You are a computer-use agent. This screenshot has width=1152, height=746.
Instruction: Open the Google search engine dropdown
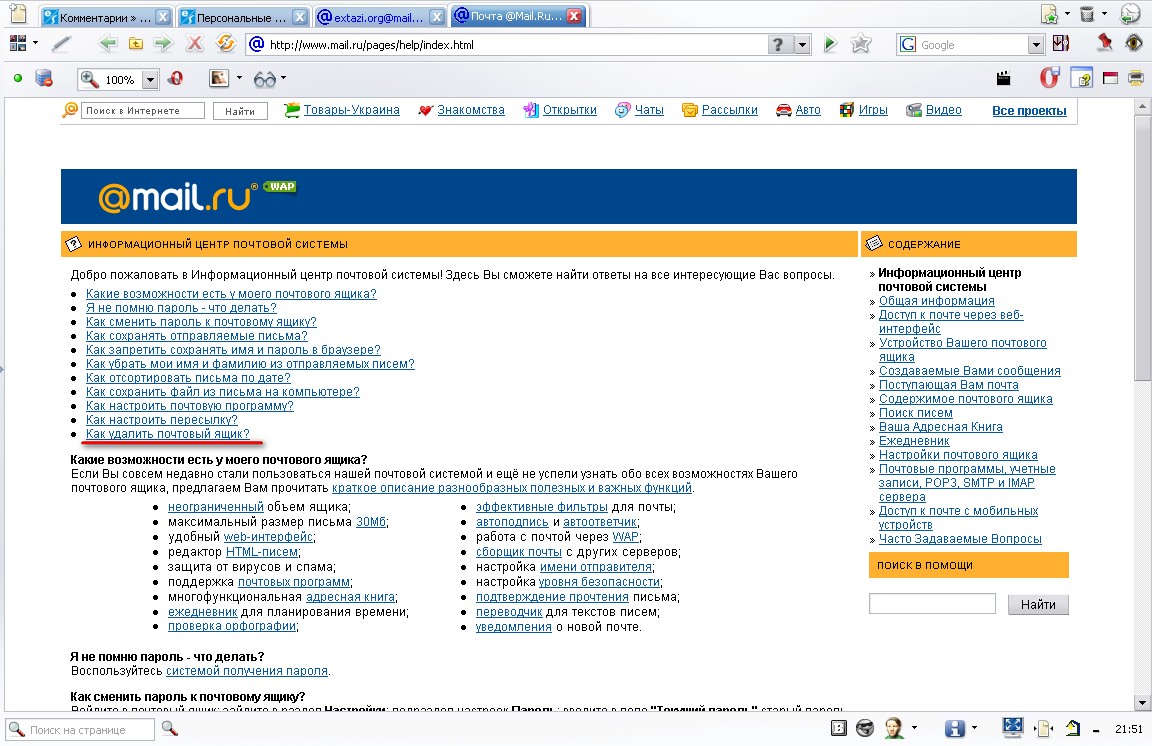1036,45
